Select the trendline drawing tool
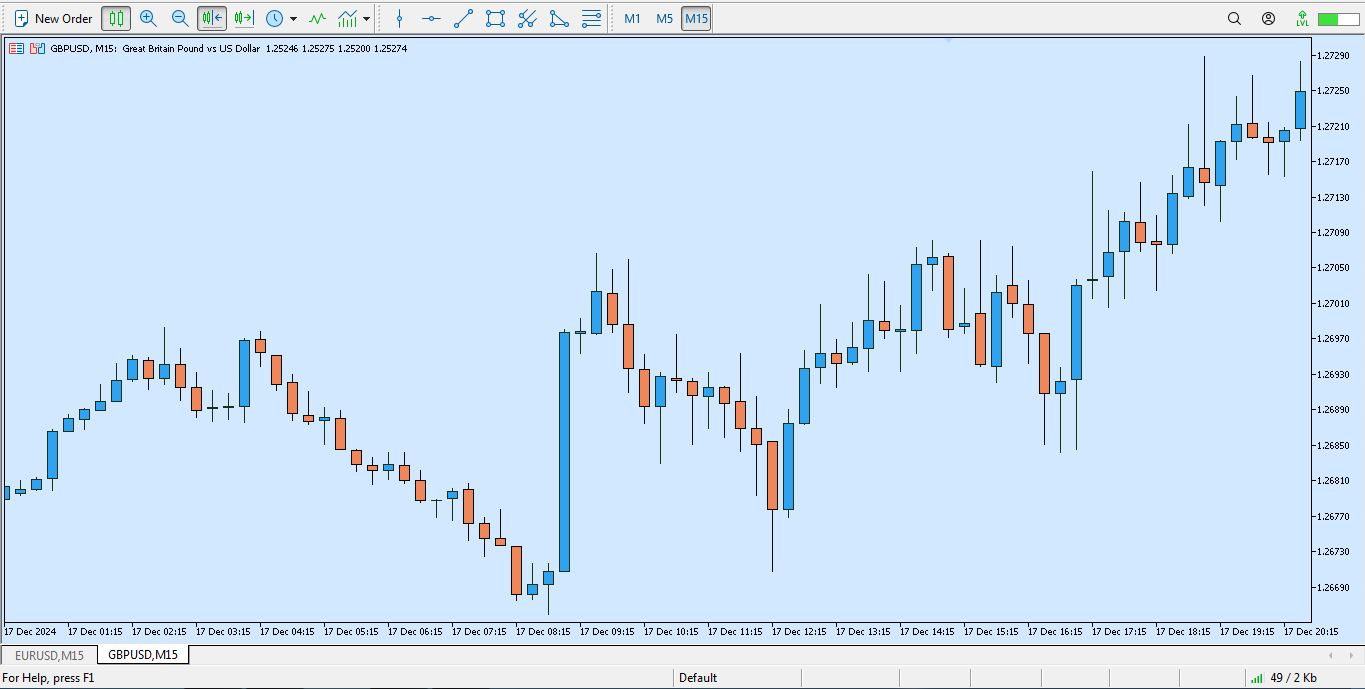 [x=463, y=18]
